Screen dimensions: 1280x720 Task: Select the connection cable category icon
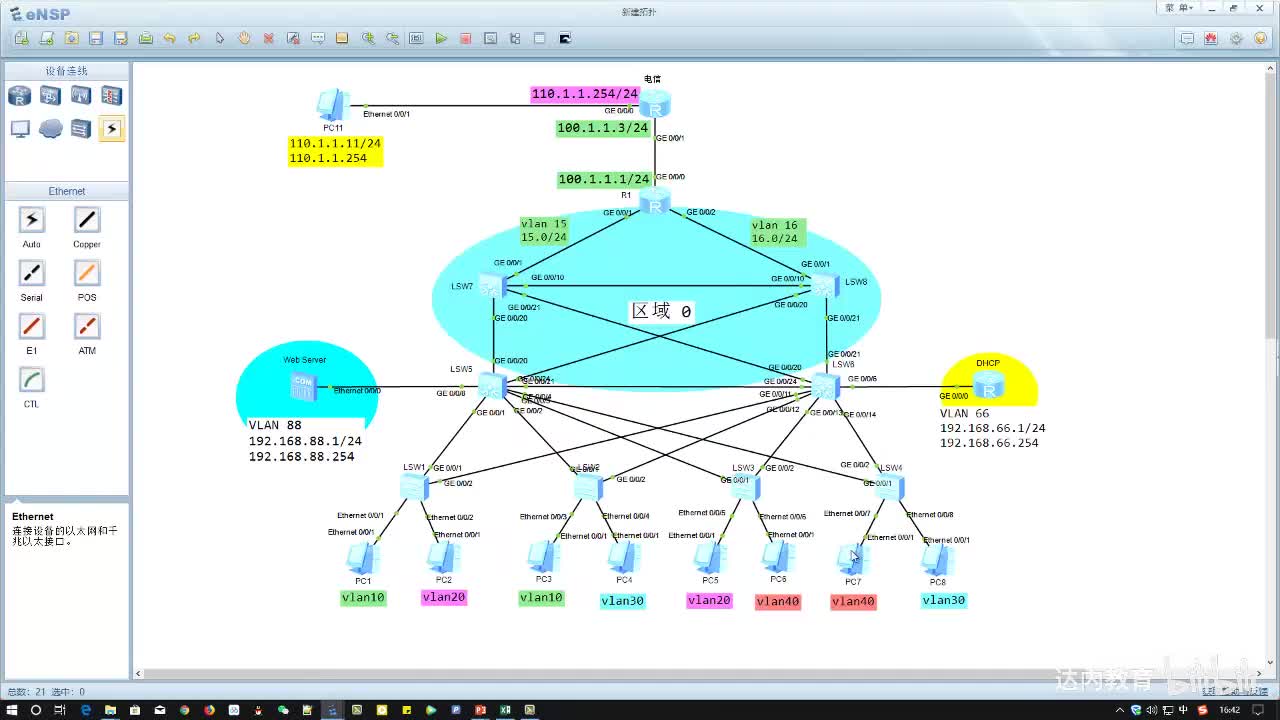pyautogui.click(x=111, y=128)
